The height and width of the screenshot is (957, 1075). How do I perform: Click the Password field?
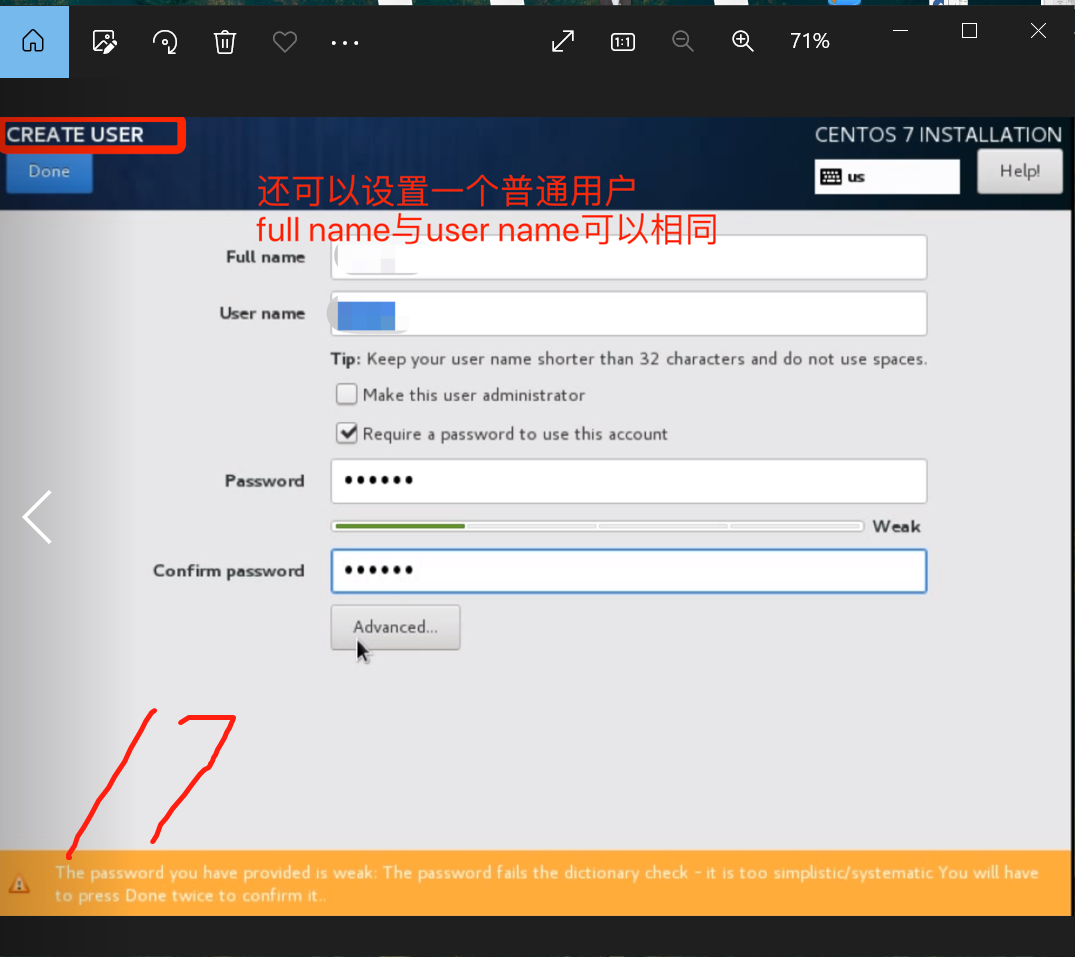pos(629,481)
